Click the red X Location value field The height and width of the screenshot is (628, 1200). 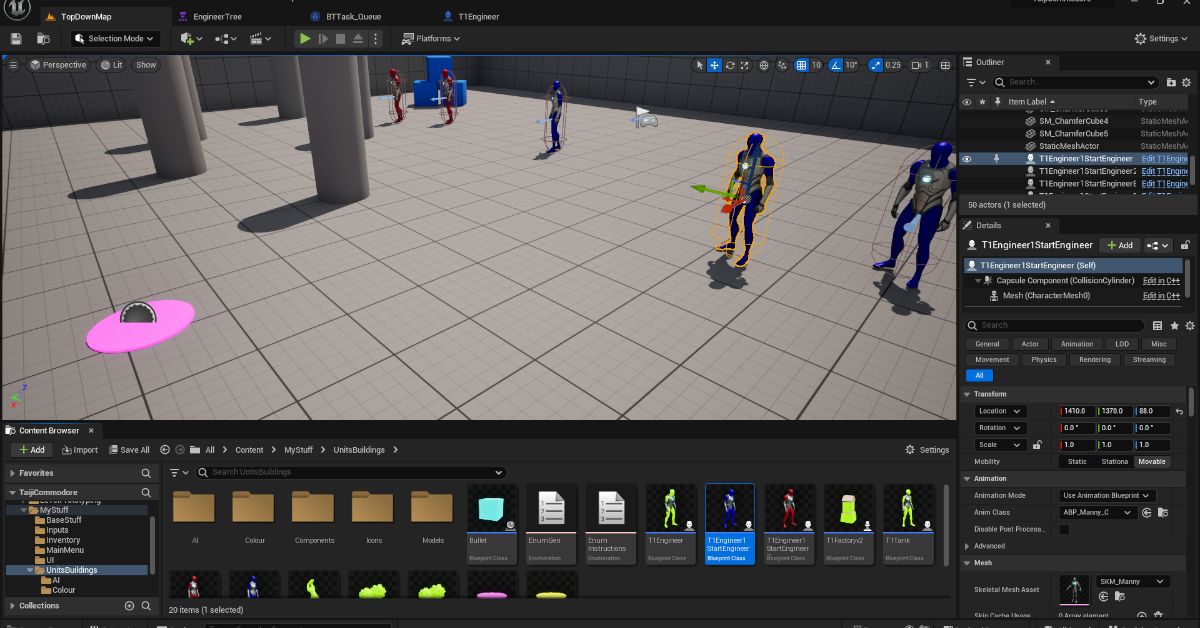1076,411
